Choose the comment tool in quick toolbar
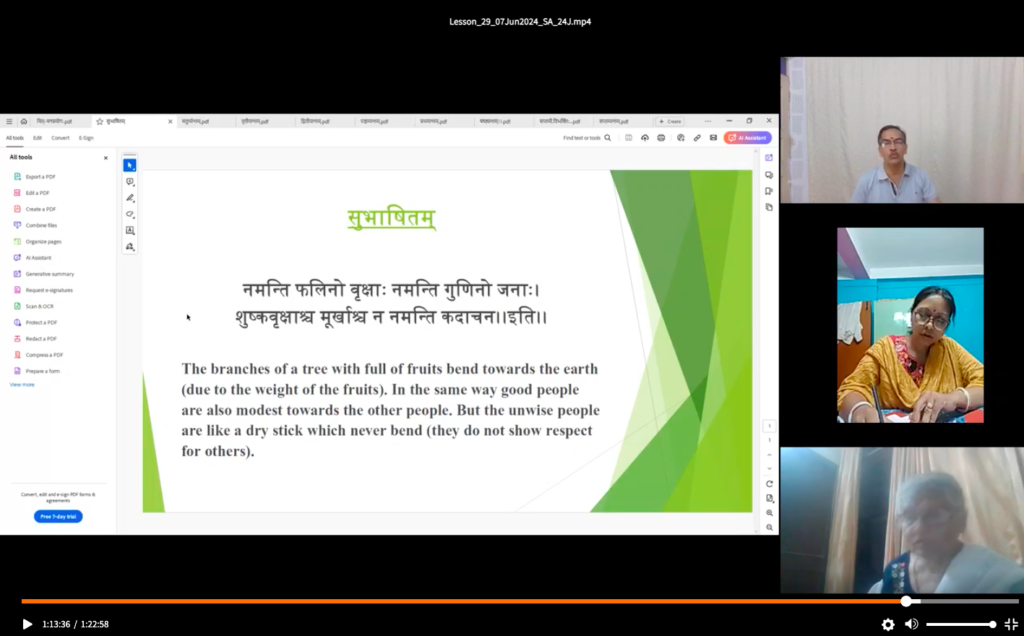The width and height of the screenshot is (1024, 636). [130, 182]
